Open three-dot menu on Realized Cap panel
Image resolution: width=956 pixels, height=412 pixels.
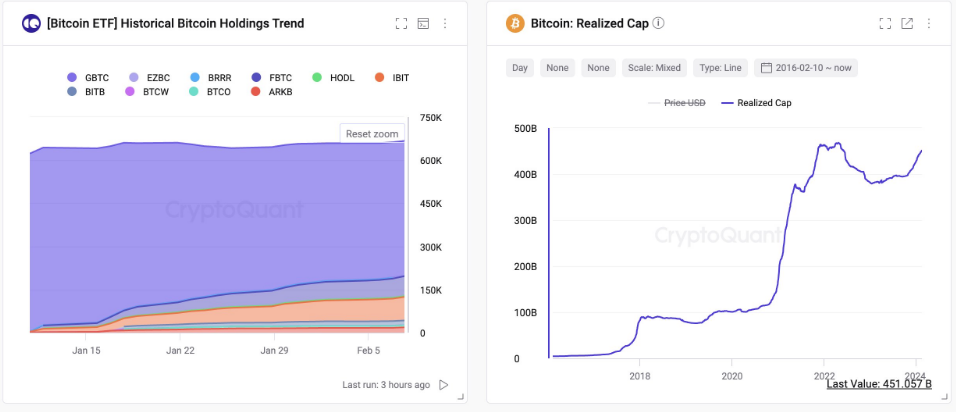click(929, 23)
